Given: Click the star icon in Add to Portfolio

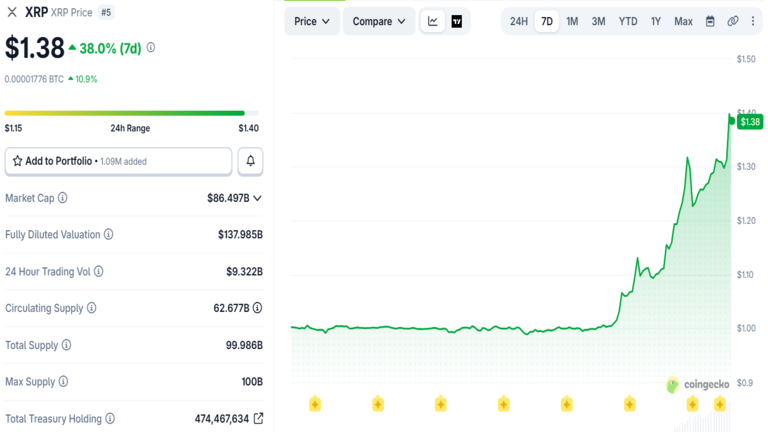Looking at the screenshot, I should point(18,161).
